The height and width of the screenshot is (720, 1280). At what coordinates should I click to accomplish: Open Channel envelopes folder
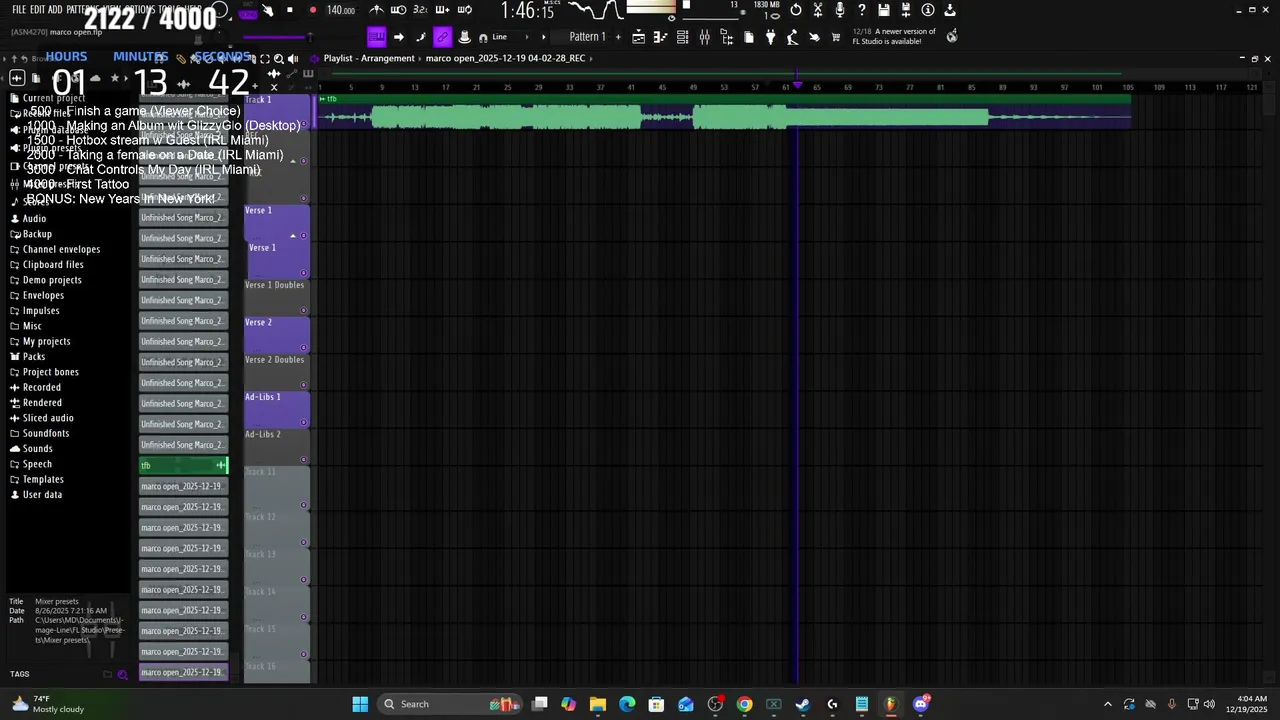(61, 249)
